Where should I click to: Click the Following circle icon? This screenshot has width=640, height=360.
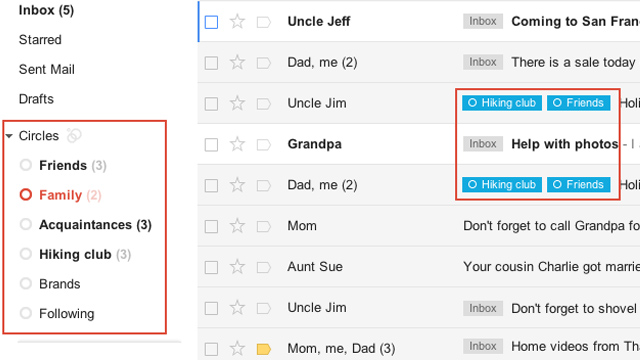tap(26, 313)
